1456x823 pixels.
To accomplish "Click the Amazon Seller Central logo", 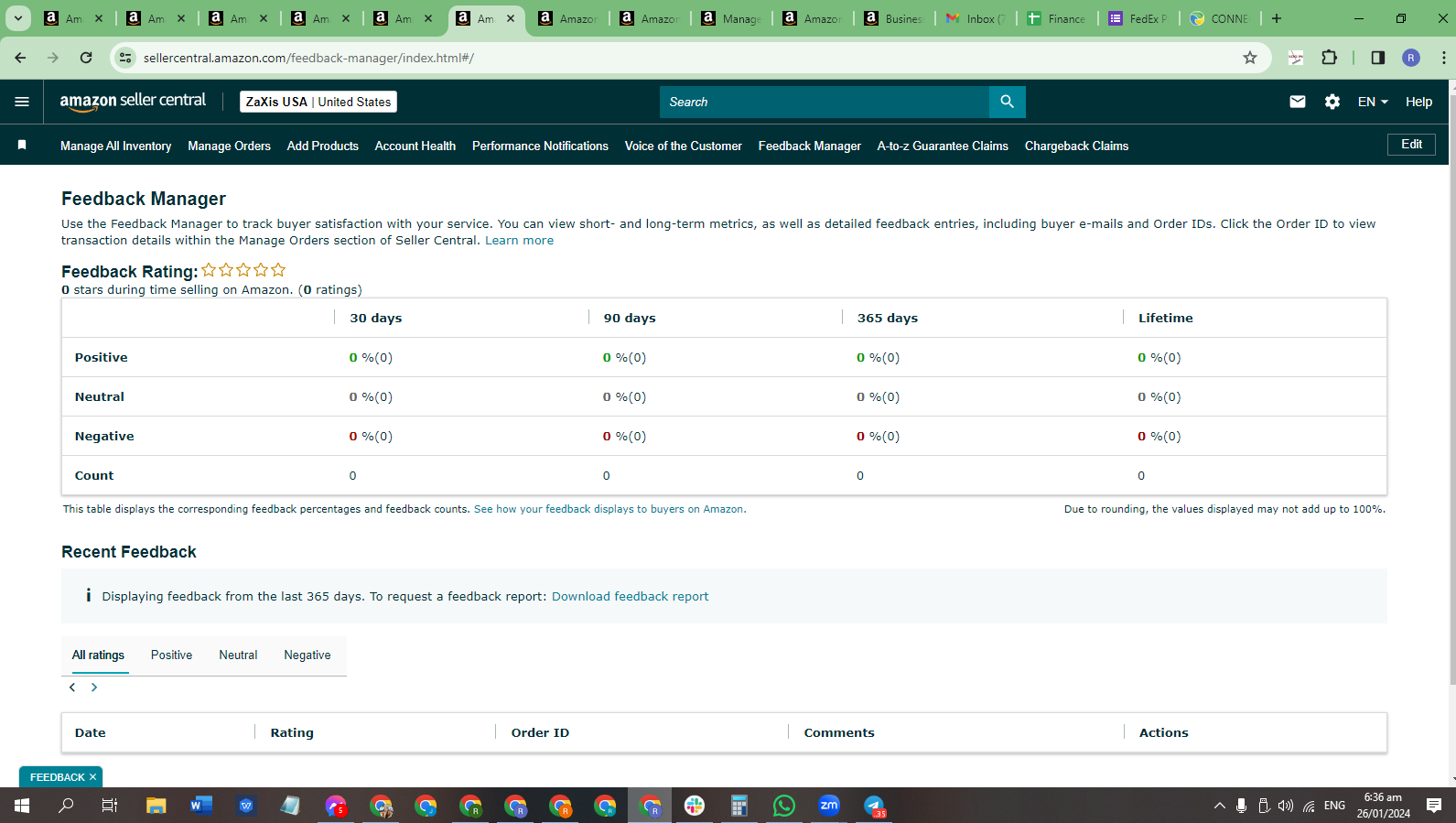I will (133, 102).
